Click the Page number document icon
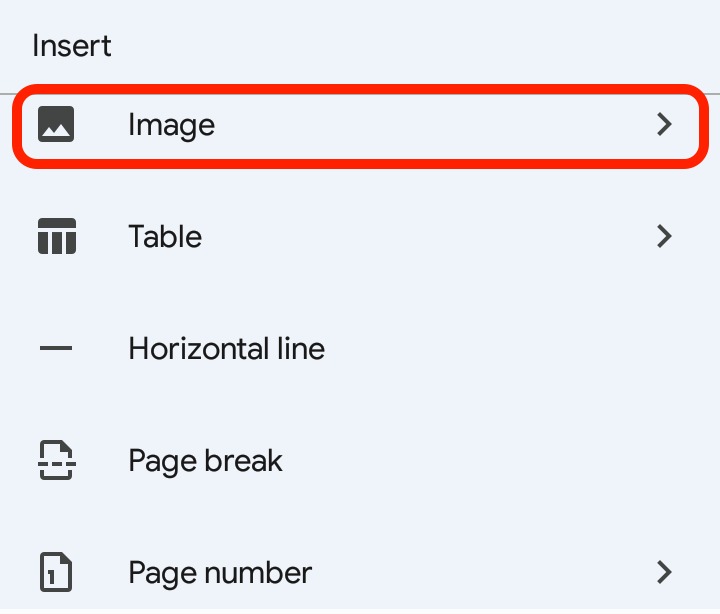Image resolution: width=720 pixels, height=614 pixels. [x=56, y=573]
